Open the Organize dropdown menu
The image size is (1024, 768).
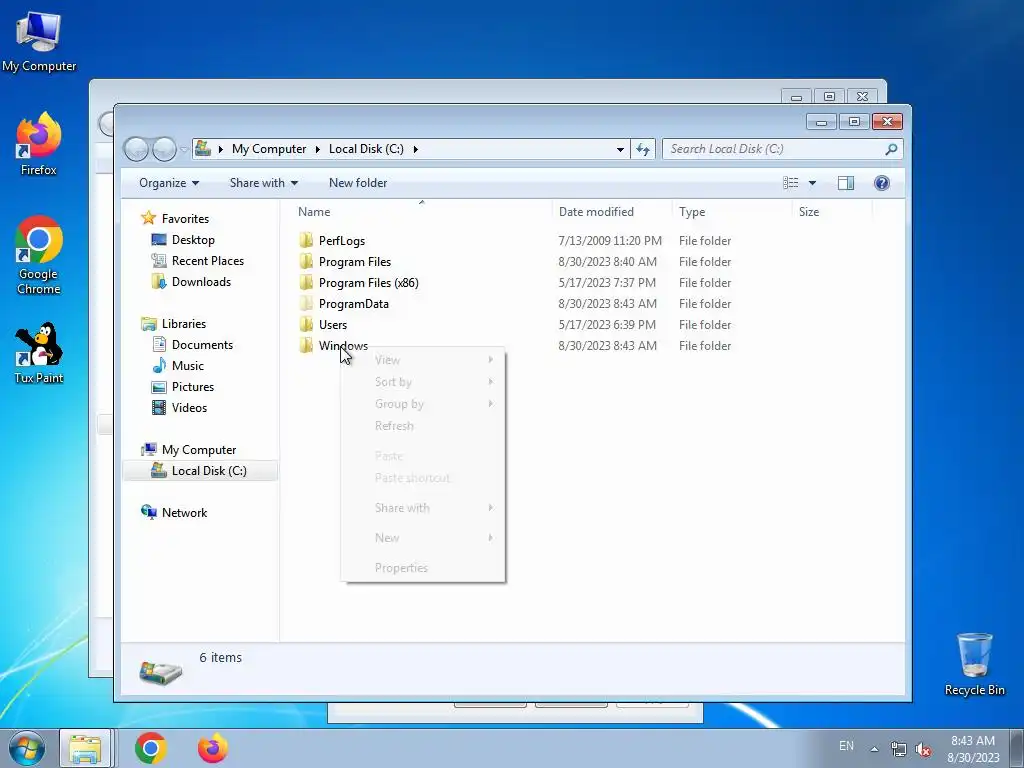(x=168, y=183)
